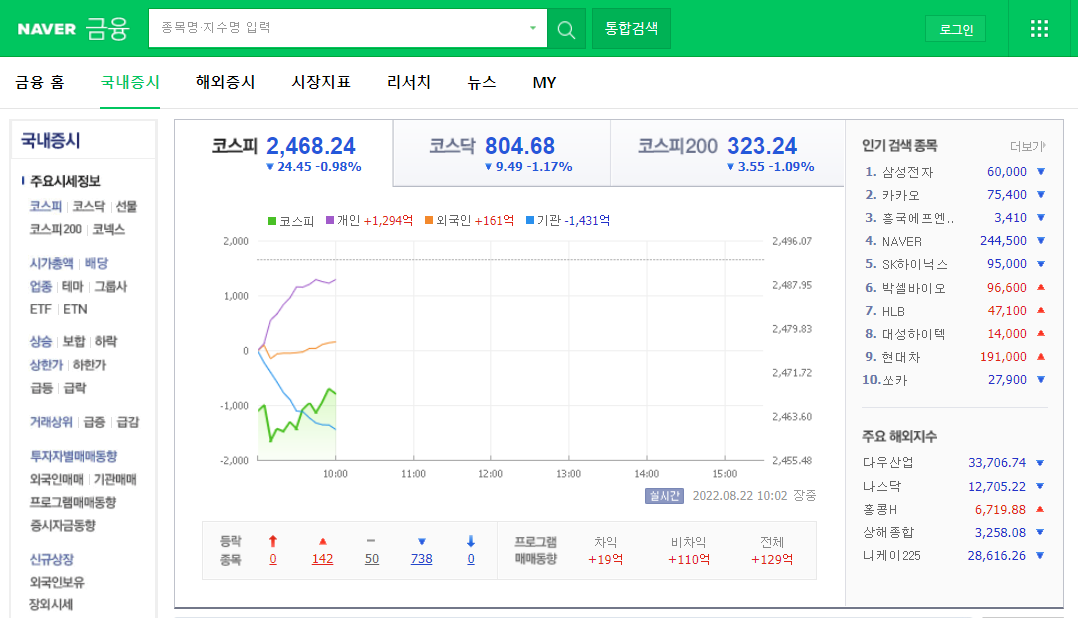Click the 로그인 button
This screenshot has width=1078, height=631.
(x=956, y=30)
